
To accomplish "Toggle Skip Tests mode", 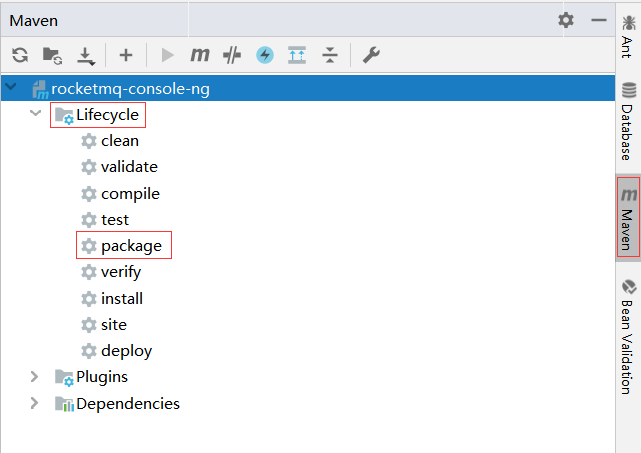I will [232, 55].
